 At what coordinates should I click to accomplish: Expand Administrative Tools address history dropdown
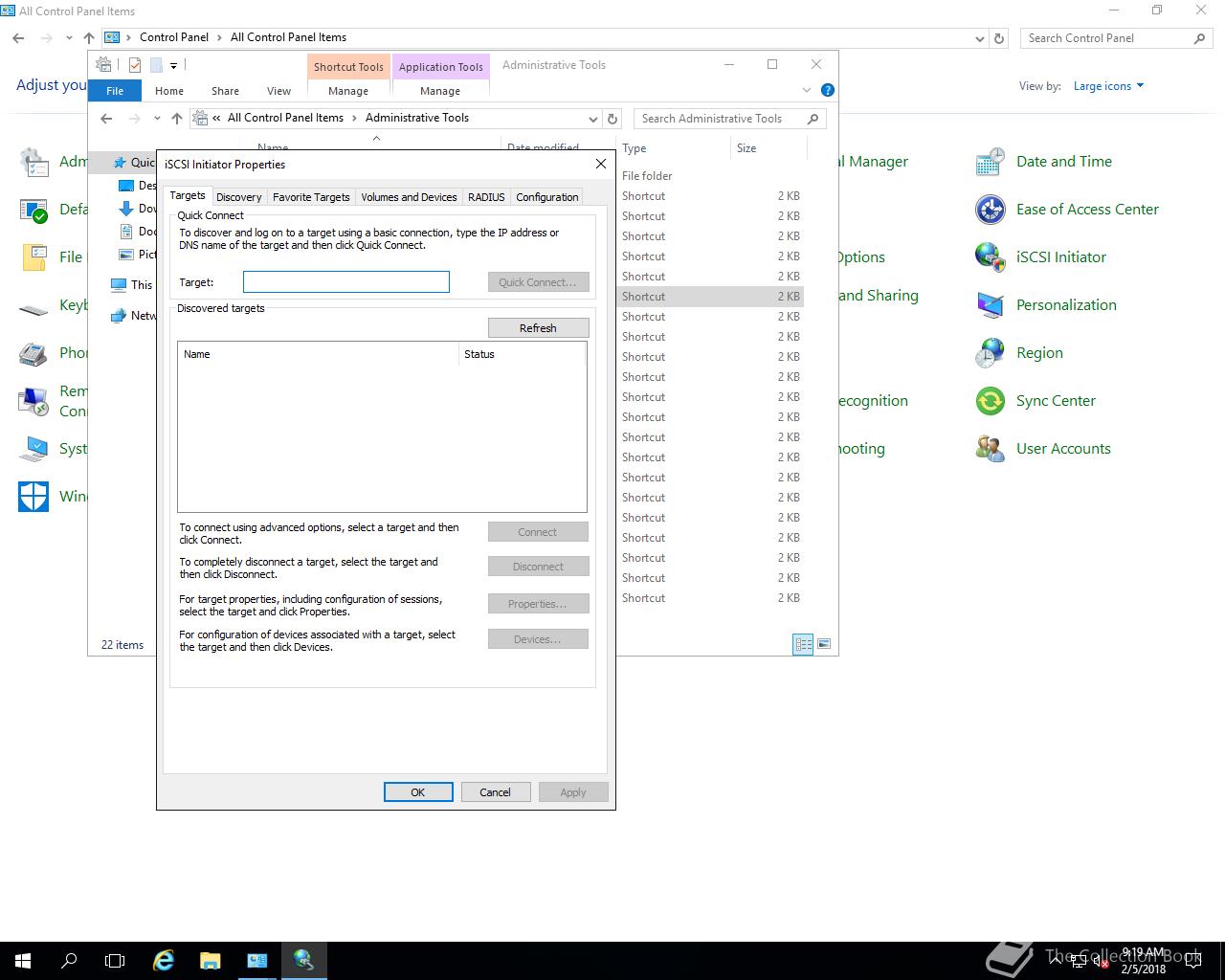pyautogui.click(x=593, y=119)
